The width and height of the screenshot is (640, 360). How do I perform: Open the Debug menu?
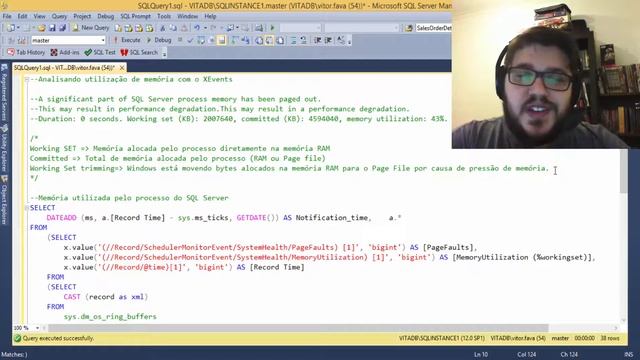105,16
